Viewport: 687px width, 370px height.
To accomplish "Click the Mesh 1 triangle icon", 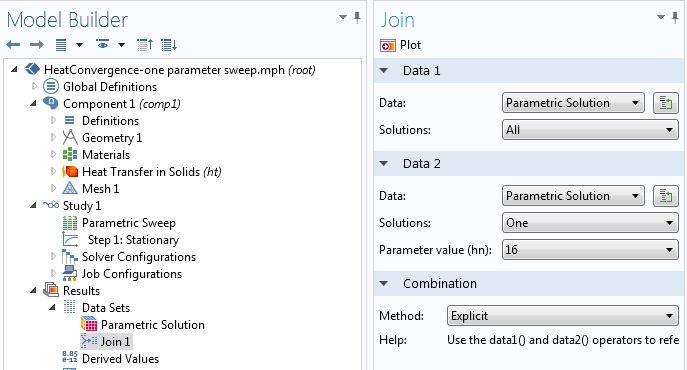I will tap(70, 188).
